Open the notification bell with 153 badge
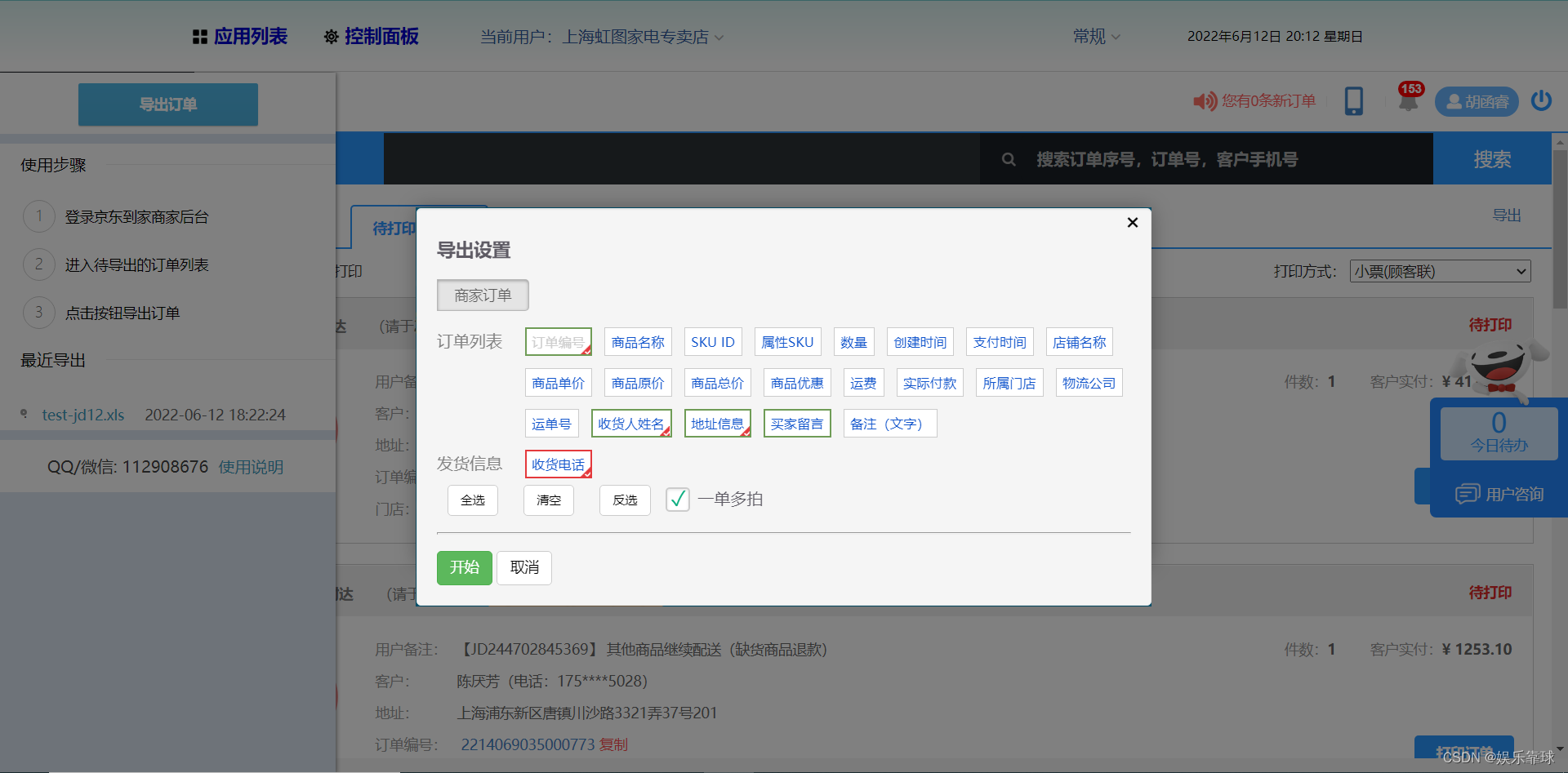 (x=1409, y=100)
